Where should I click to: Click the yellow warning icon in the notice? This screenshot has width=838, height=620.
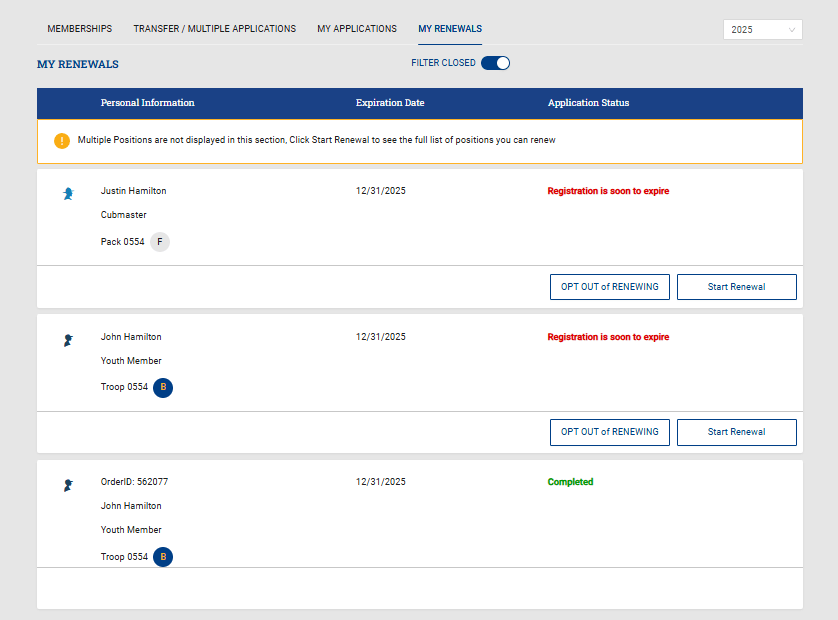pyautogui.click(x=62, y=141)
